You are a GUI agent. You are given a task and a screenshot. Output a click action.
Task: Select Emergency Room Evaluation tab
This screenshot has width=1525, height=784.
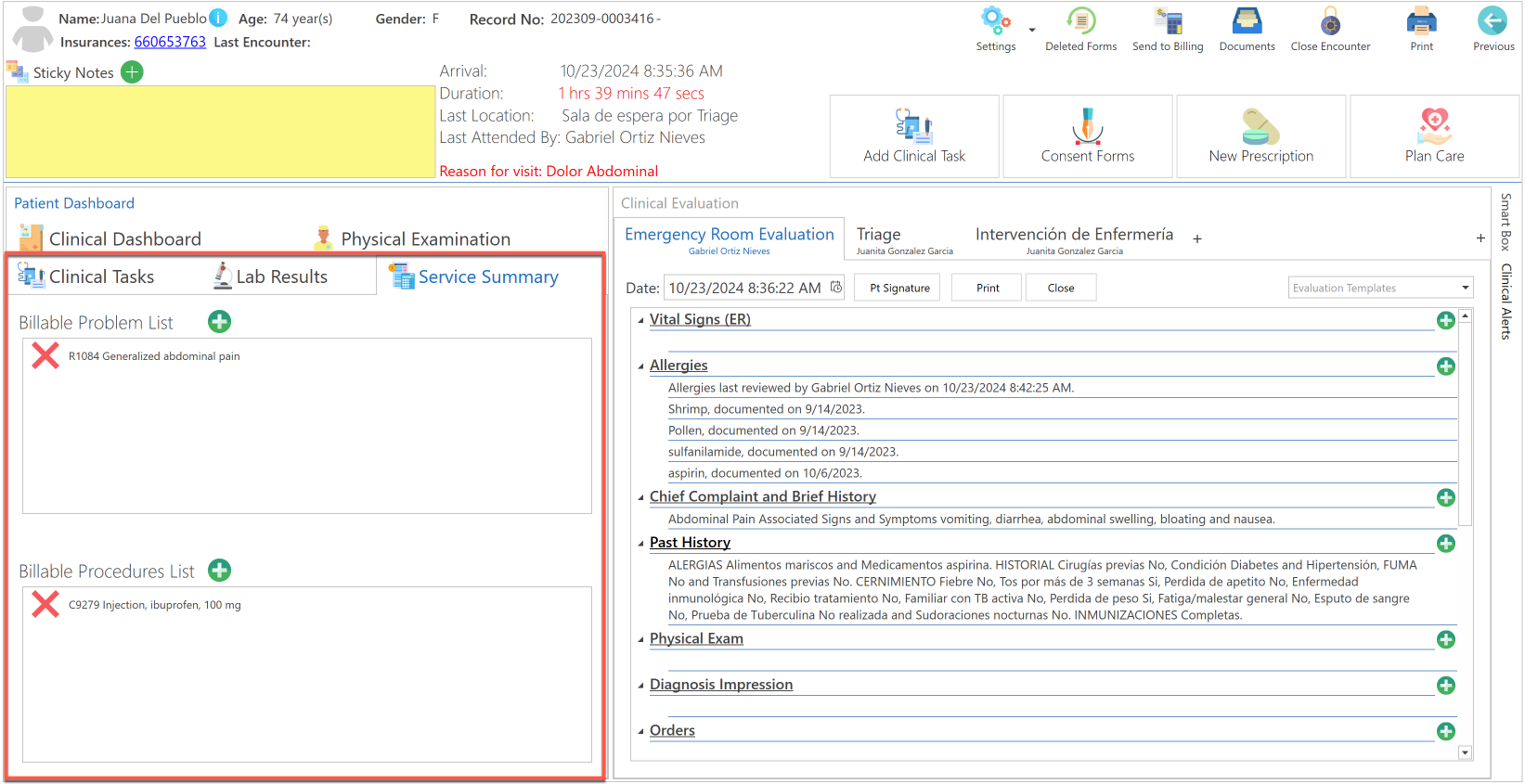729,239
